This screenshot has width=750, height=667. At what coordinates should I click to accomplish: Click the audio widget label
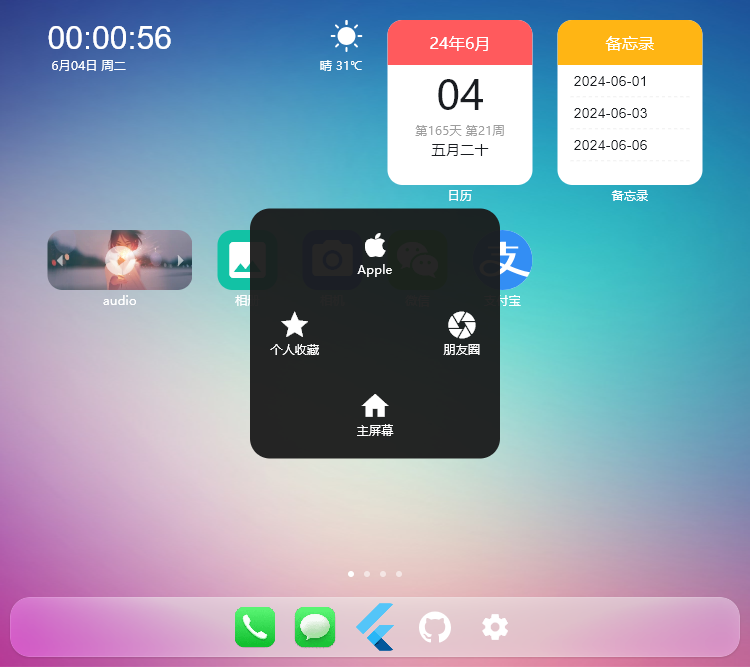[120, 300]
